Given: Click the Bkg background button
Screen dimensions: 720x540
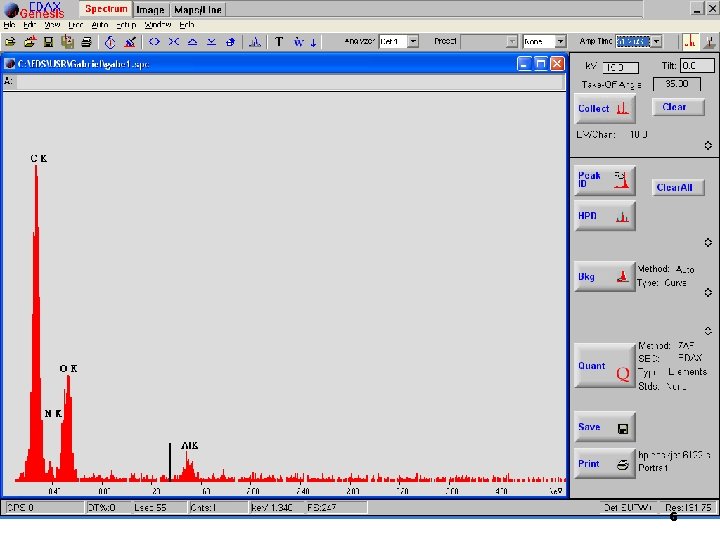Looking at the screenshot, I should coord(605,276).
